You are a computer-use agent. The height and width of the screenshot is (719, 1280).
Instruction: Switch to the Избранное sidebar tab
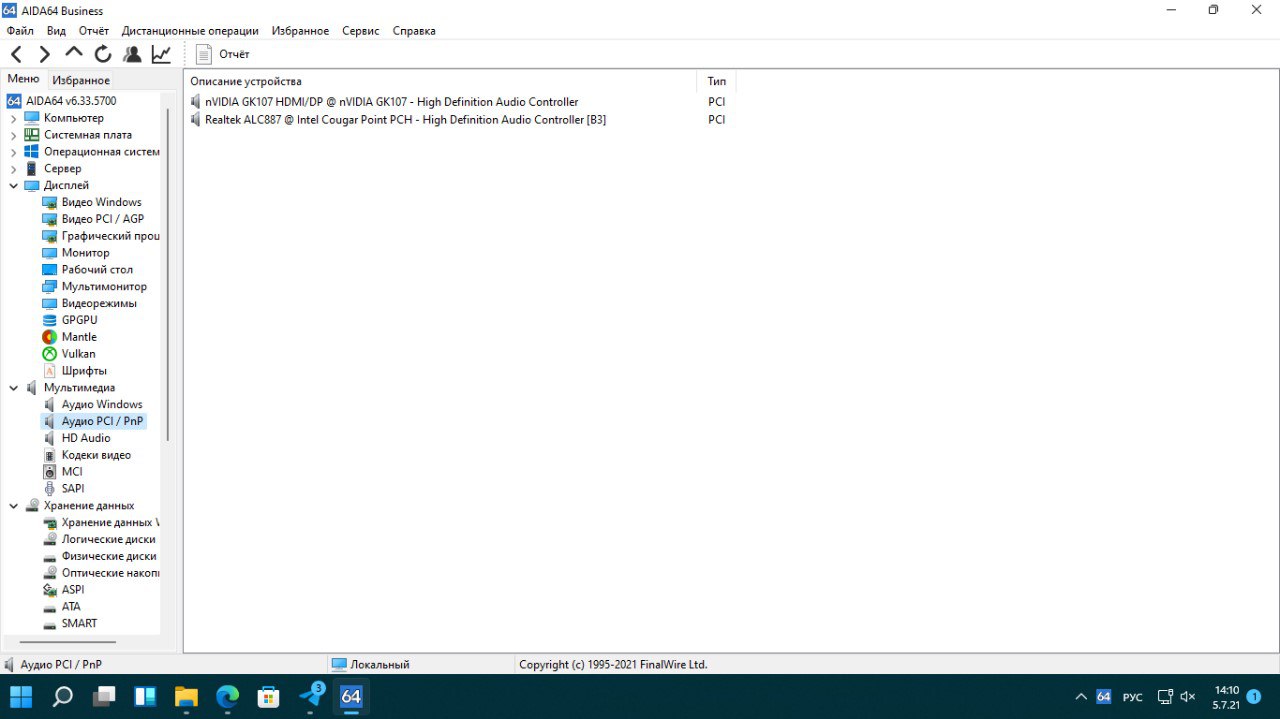click(x=81, y=80)
